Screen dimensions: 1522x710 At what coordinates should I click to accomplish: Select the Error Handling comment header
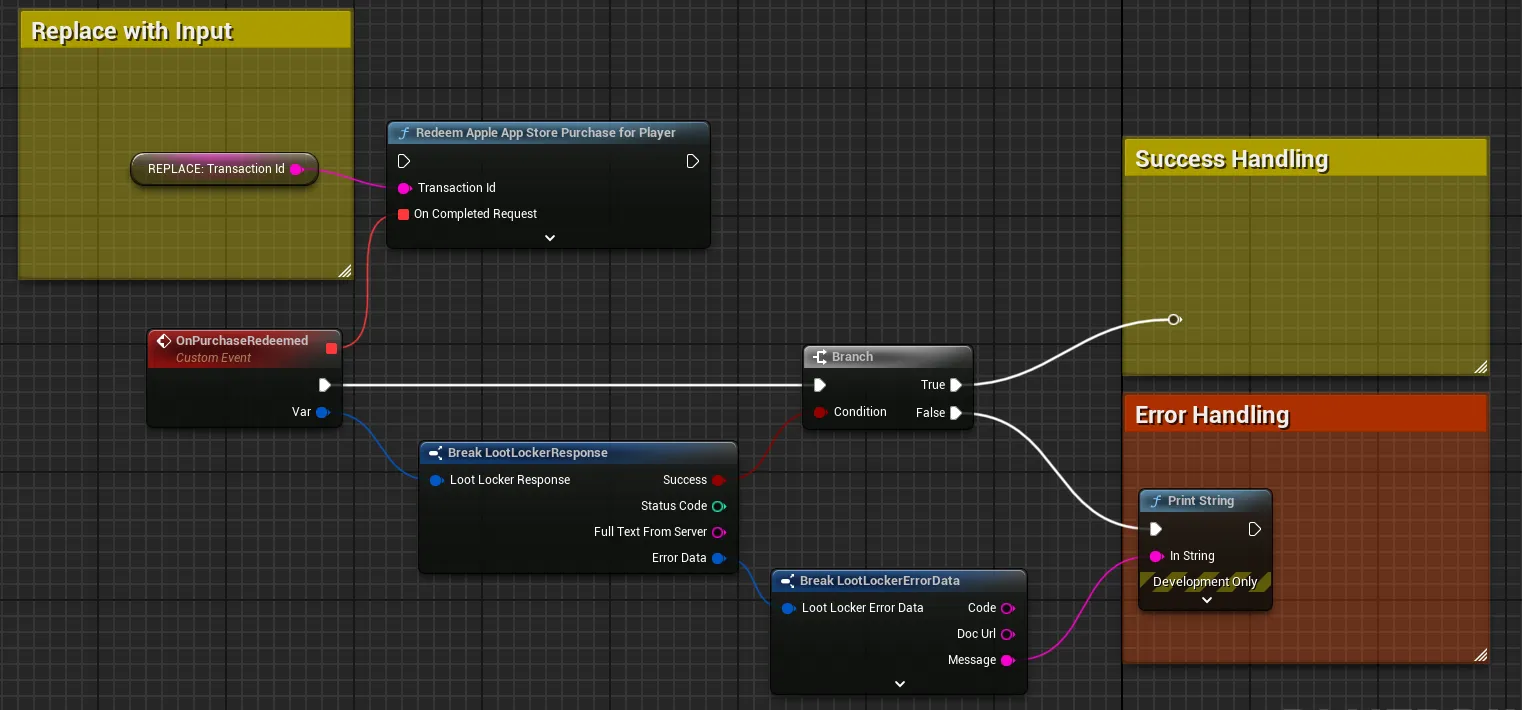click(x=1305, y=414)
